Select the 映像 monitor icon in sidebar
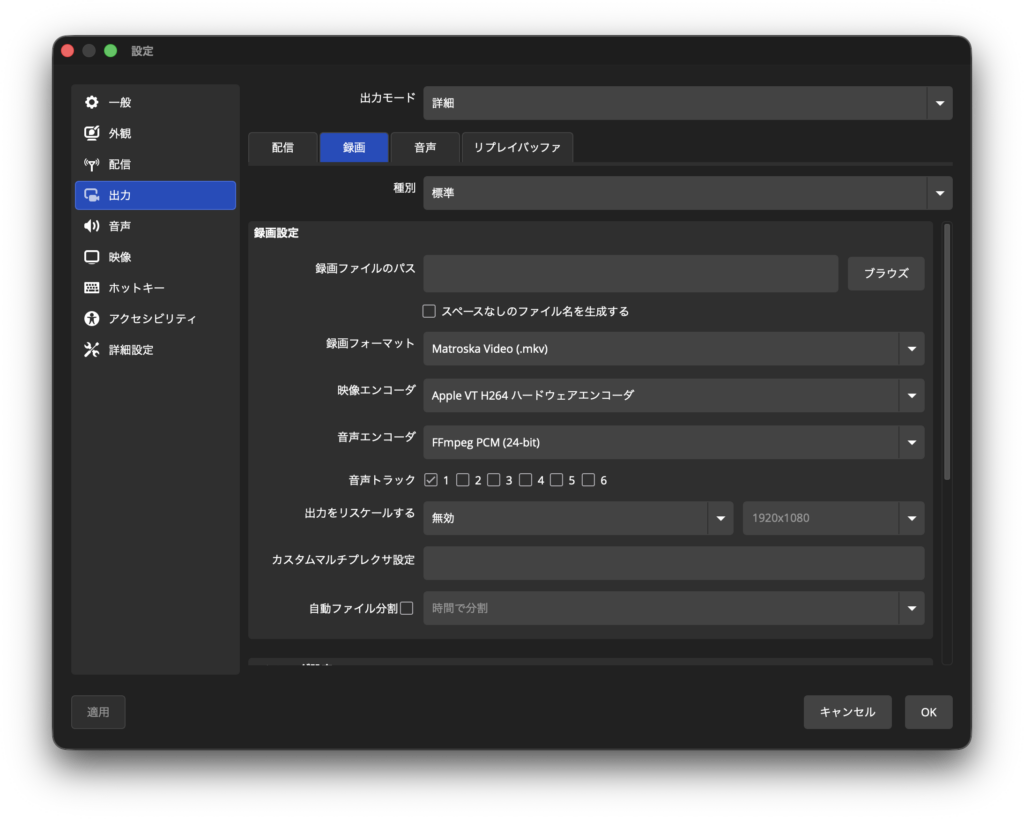 pyautogui.click(x=92, y=257)
